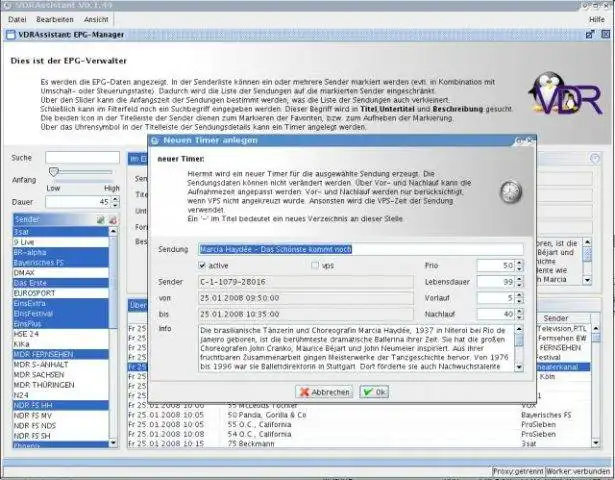The width and height of the screenshot is (615, 480).
Task: Click the von date field
Action: 306,298
